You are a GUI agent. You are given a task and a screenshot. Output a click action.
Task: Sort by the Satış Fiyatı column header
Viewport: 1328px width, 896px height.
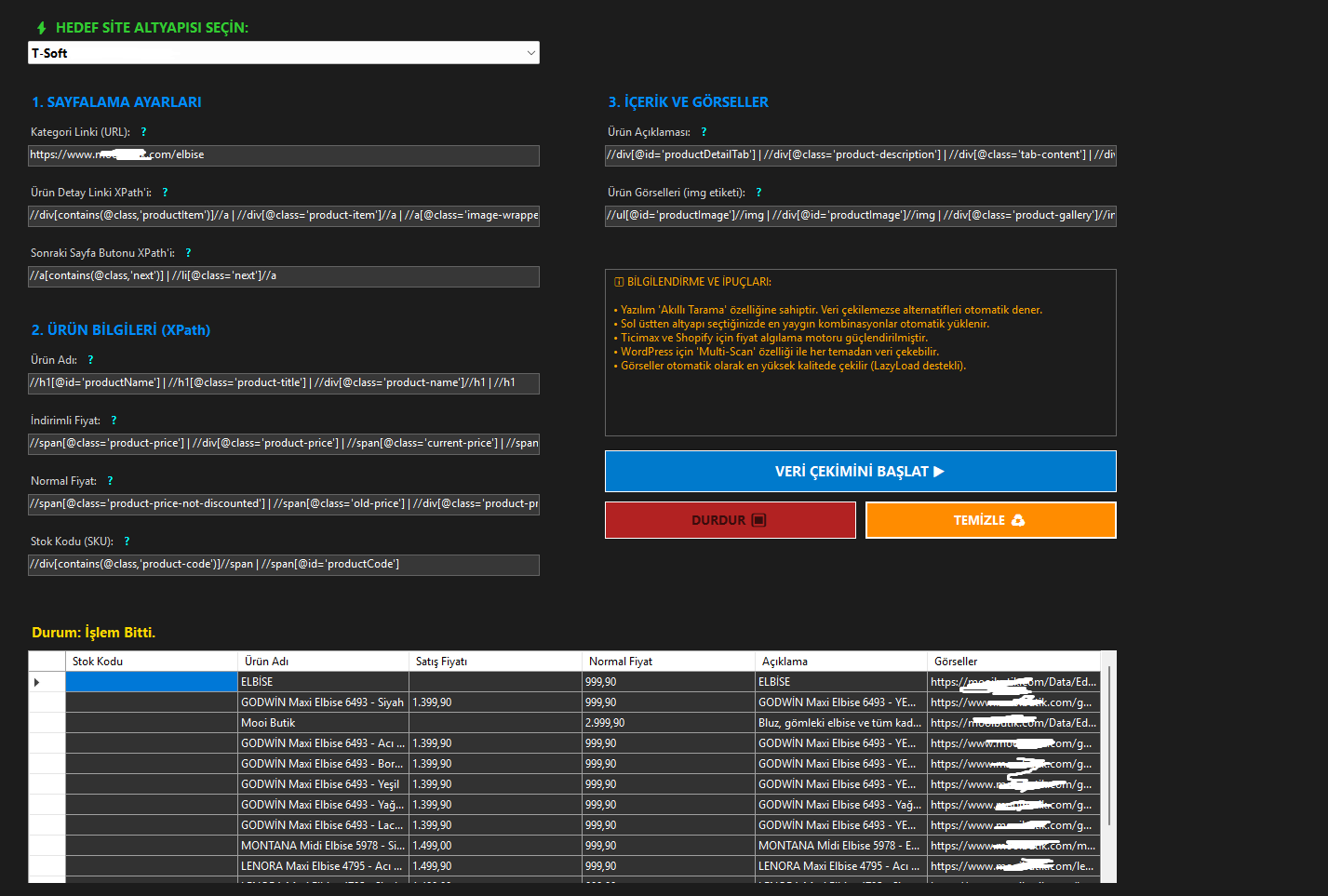click(495, 662)
